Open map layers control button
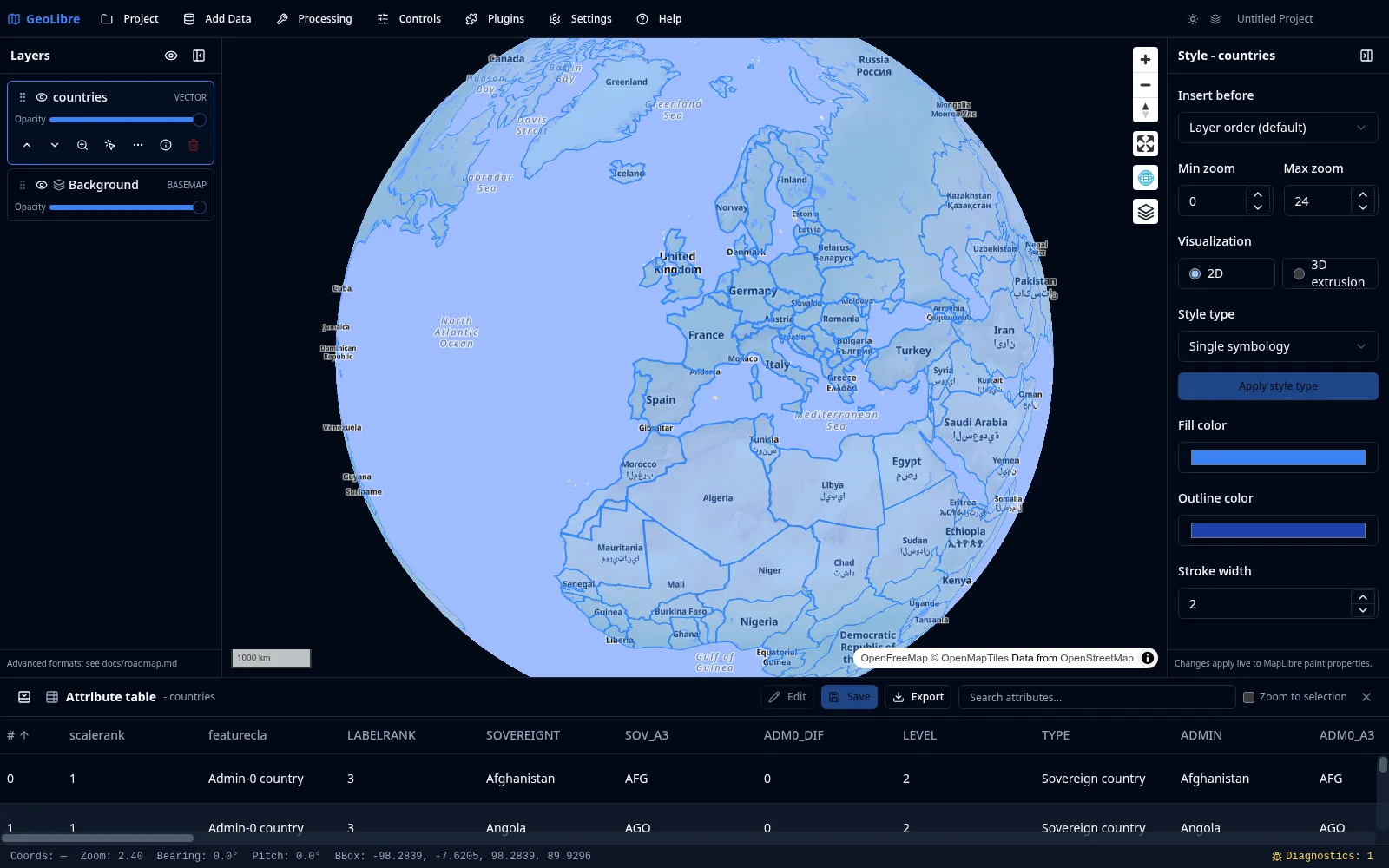Viewport: 1389px width, 868px height. pos(1145,212)
